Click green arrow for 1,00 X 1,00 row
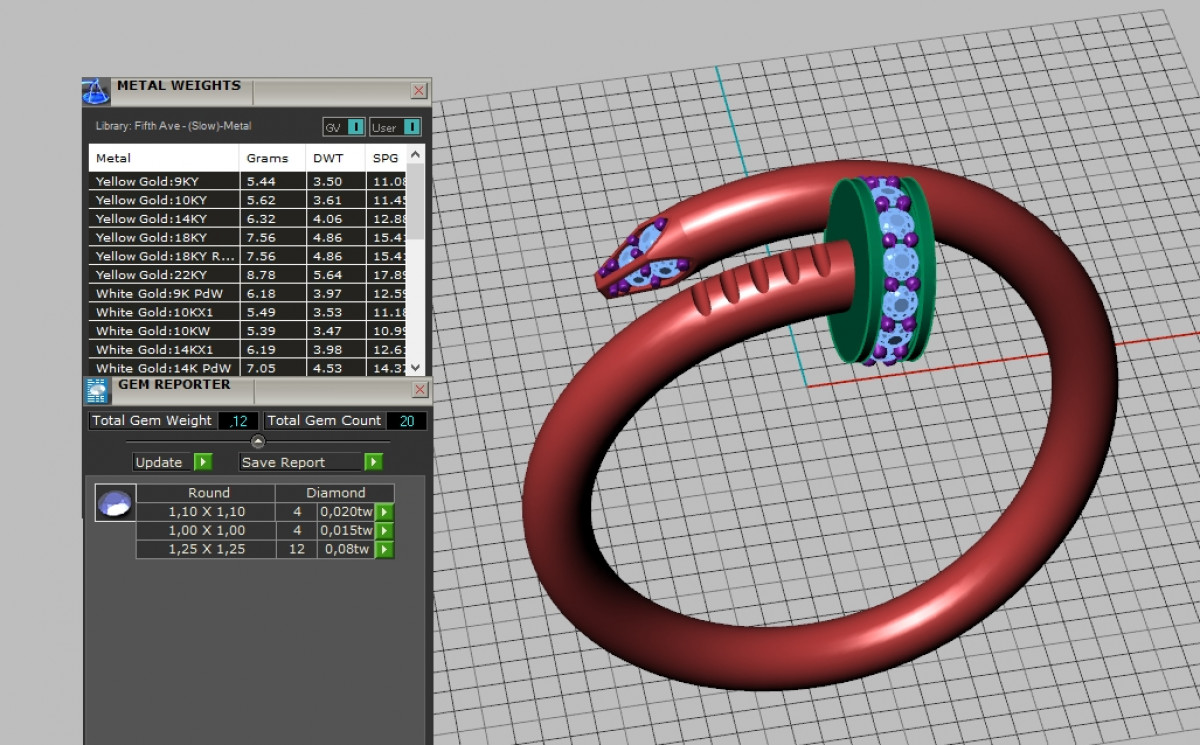 (384, 530)
